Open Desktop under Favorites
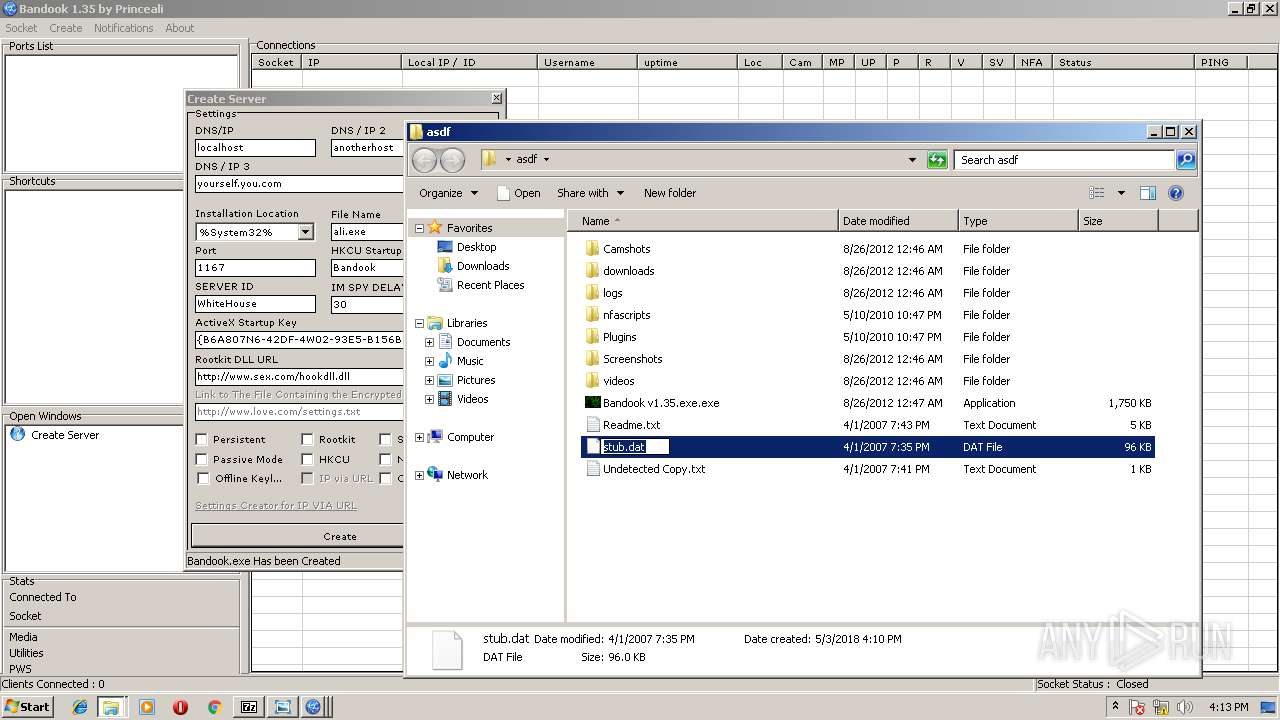This screenshot has height=720, width=1280. coord(476,247)
